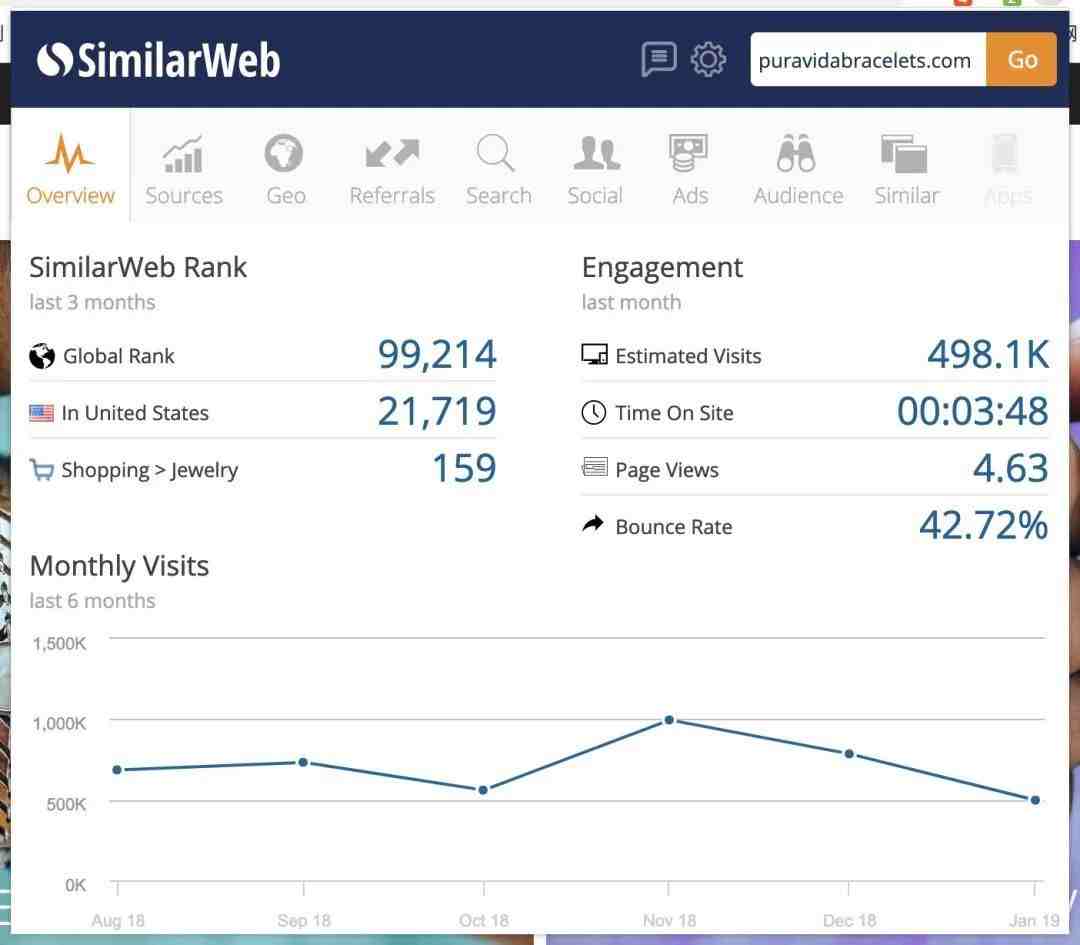The width and height of the screenshot is (1080, 945).
Task: Click the Time On Site label
Action: [674, 413]
